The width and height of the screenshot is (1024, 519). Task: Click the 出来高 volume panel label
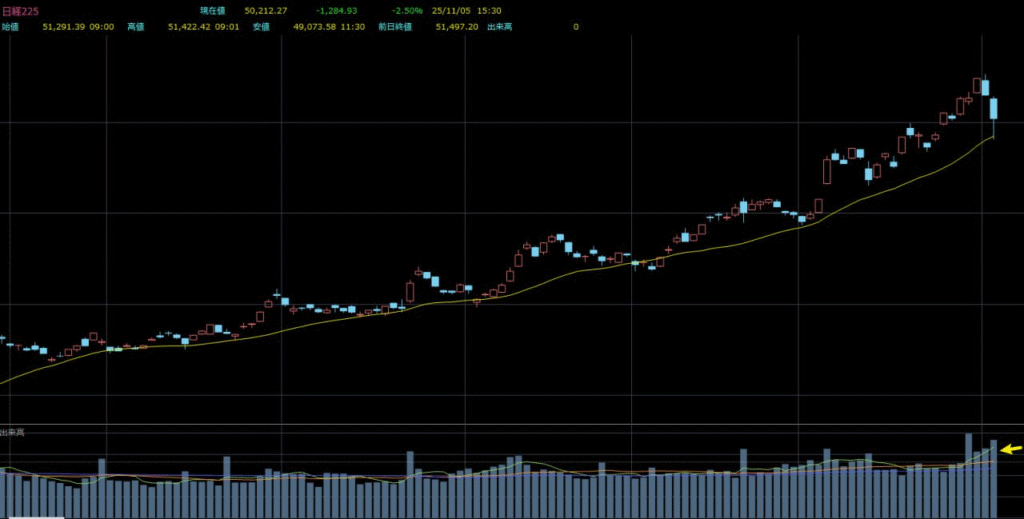coord(13,432)
